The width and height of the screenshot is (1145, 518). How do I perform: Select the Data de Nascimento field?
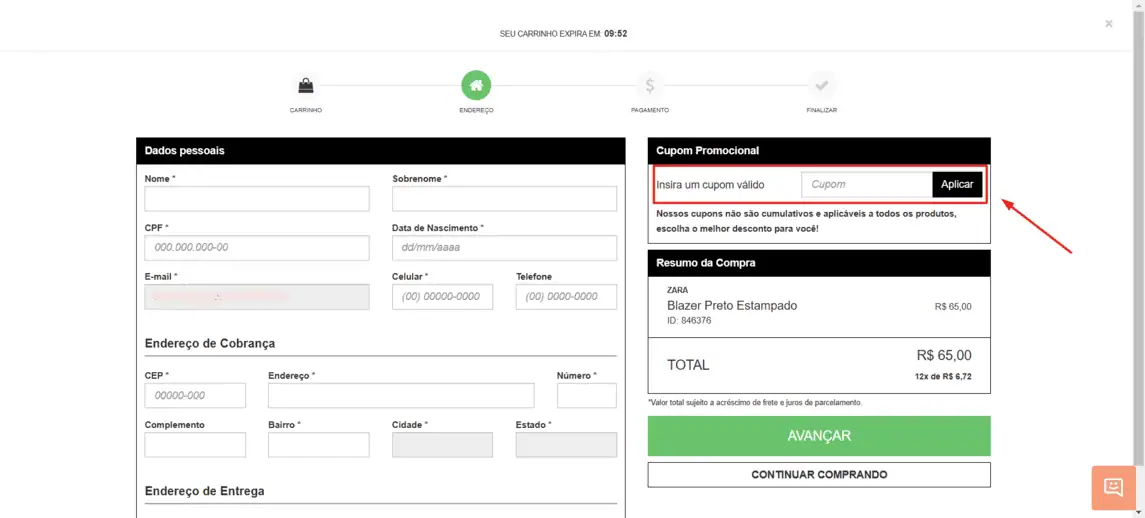pyautogui.click(x=505, y=248)
